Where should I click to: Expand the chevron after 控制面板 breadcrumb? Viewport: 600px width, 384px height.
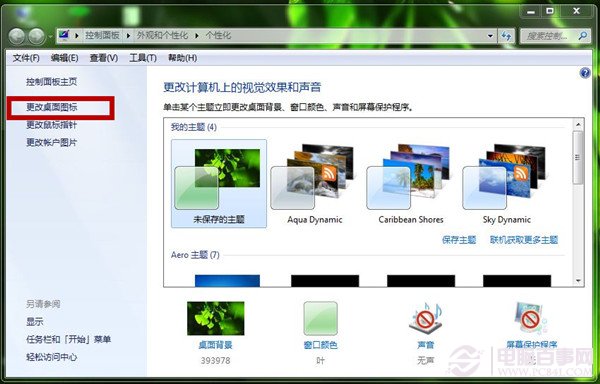click(x=129, y=36)
